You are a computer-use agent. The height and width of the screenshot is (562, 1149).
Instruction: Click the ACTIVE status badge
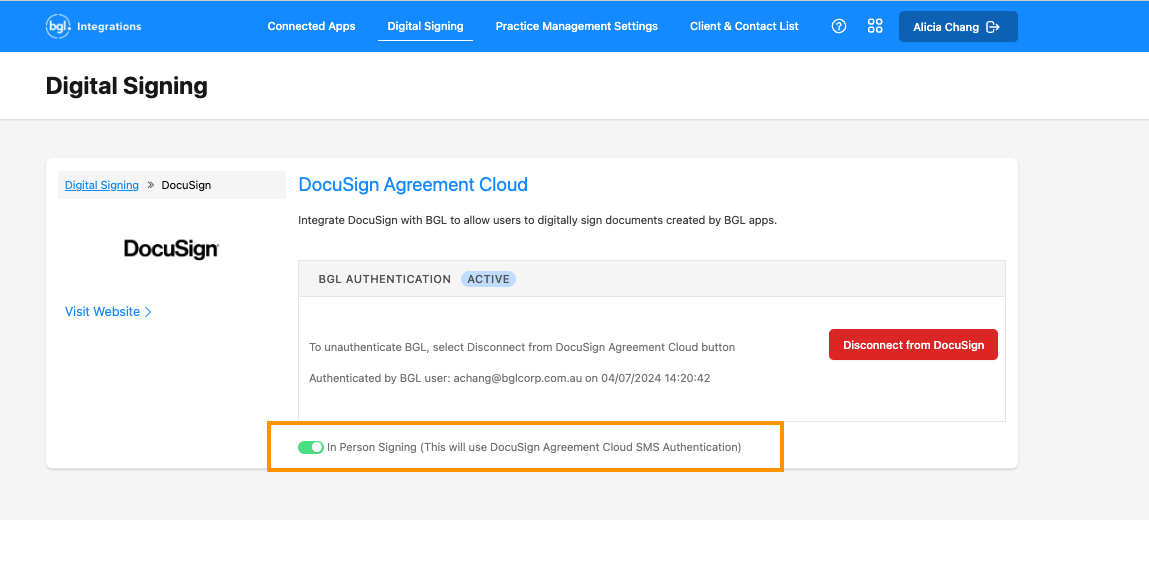tap(488, 279)
